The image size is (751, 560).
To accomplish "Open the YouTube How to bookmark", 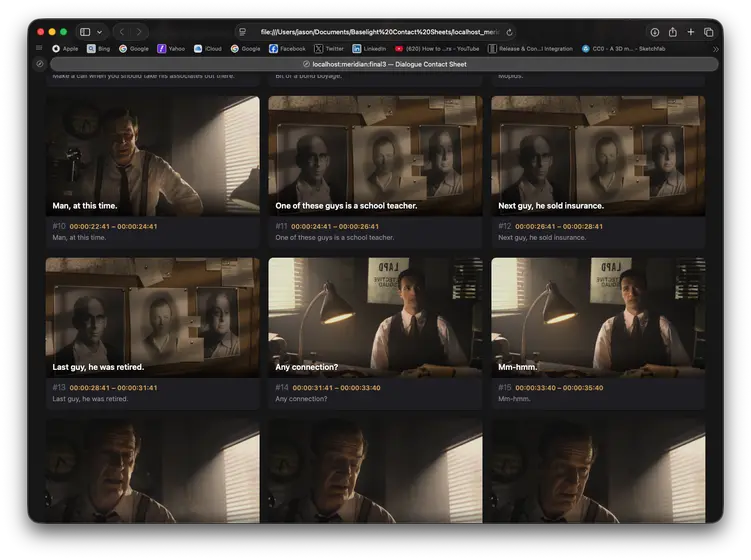I will pos(437,48).
